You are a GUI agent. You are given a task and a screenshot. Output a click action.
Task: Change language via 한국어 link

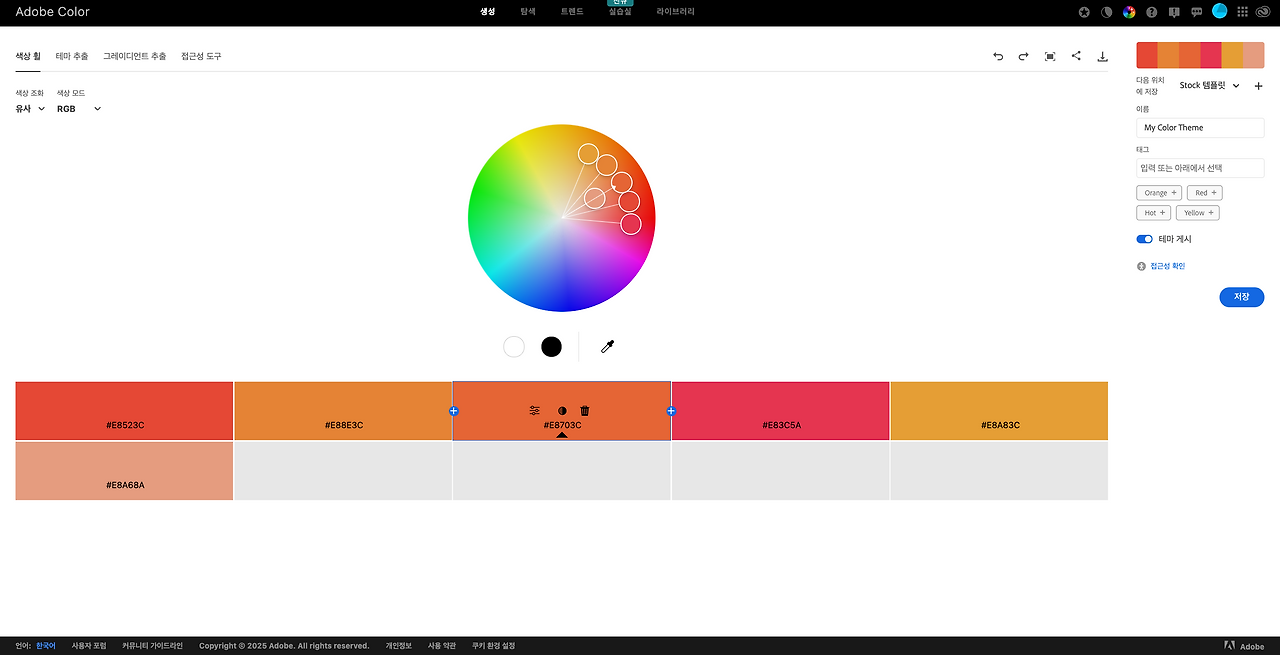click(46, 646)
